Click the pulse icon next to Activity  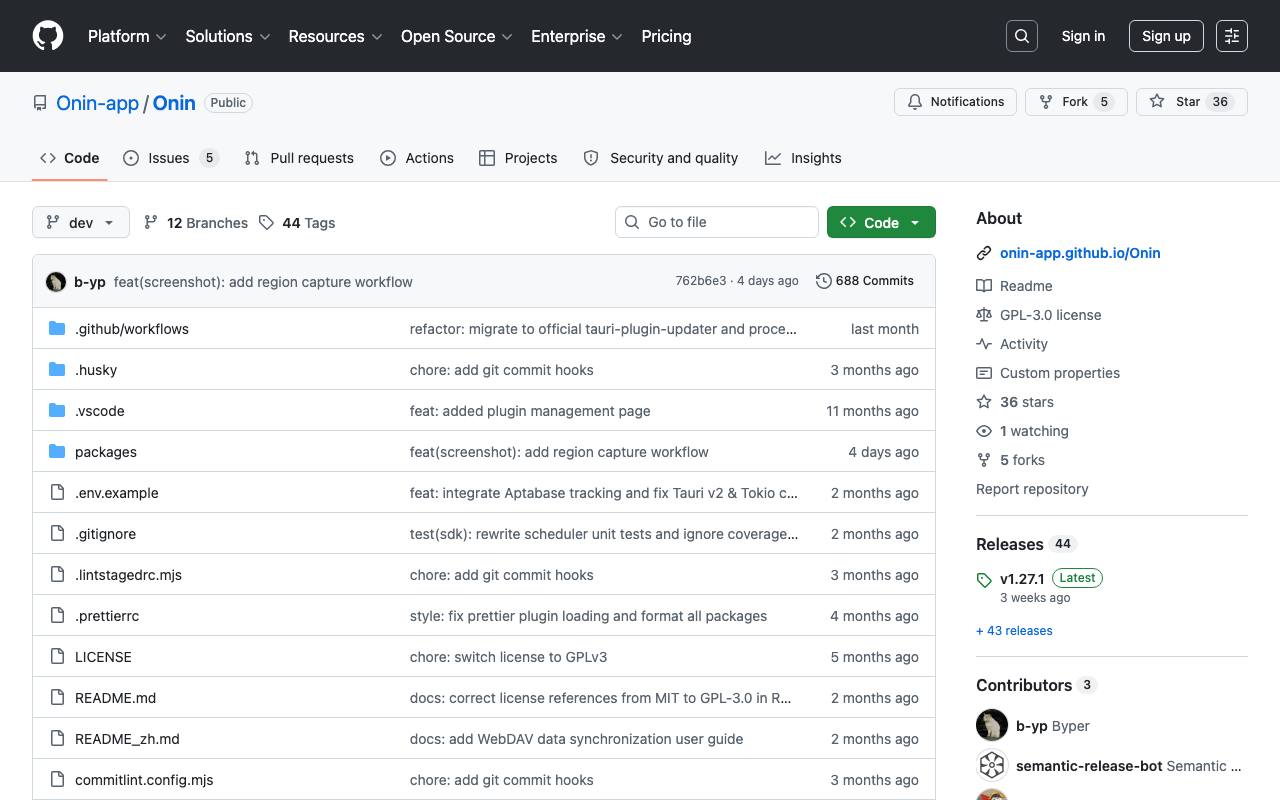click(x=984, y=344)
